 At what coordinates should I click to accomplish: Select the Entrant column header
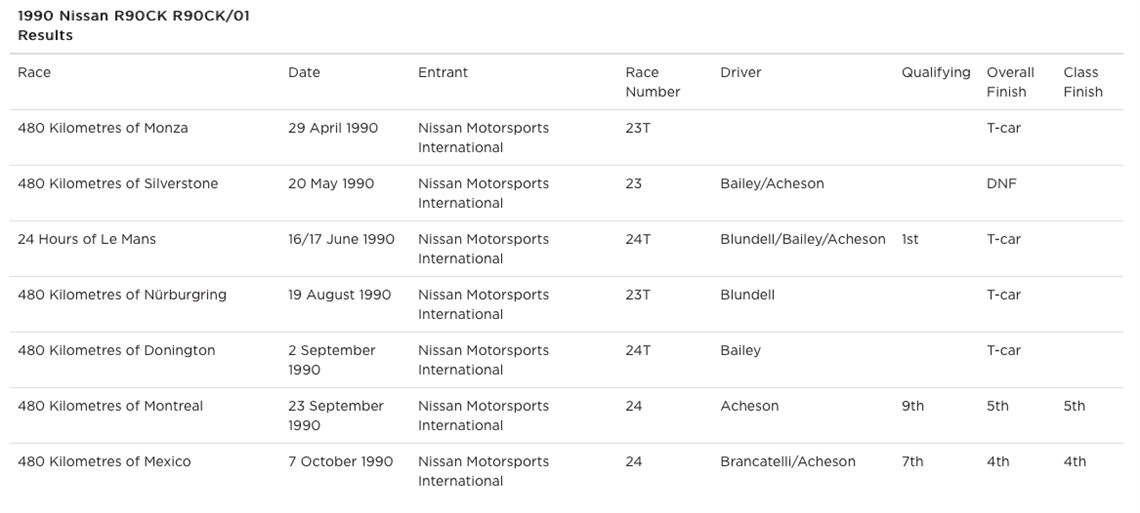coord(443,72)
